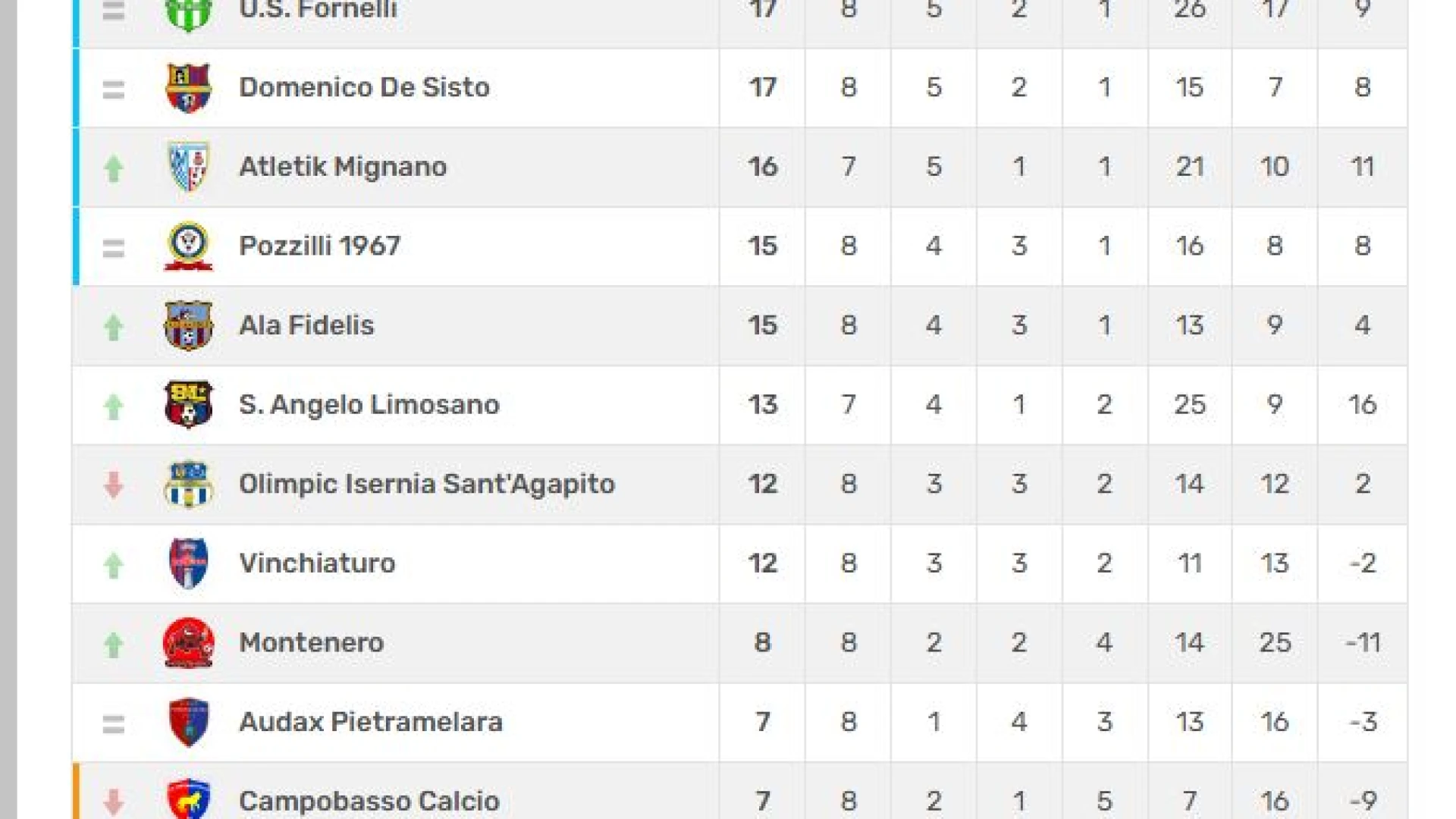Open the Pozzilli 1967 club logo
The width and height of the screenshot is (1456, 819).
pos(188,246)
